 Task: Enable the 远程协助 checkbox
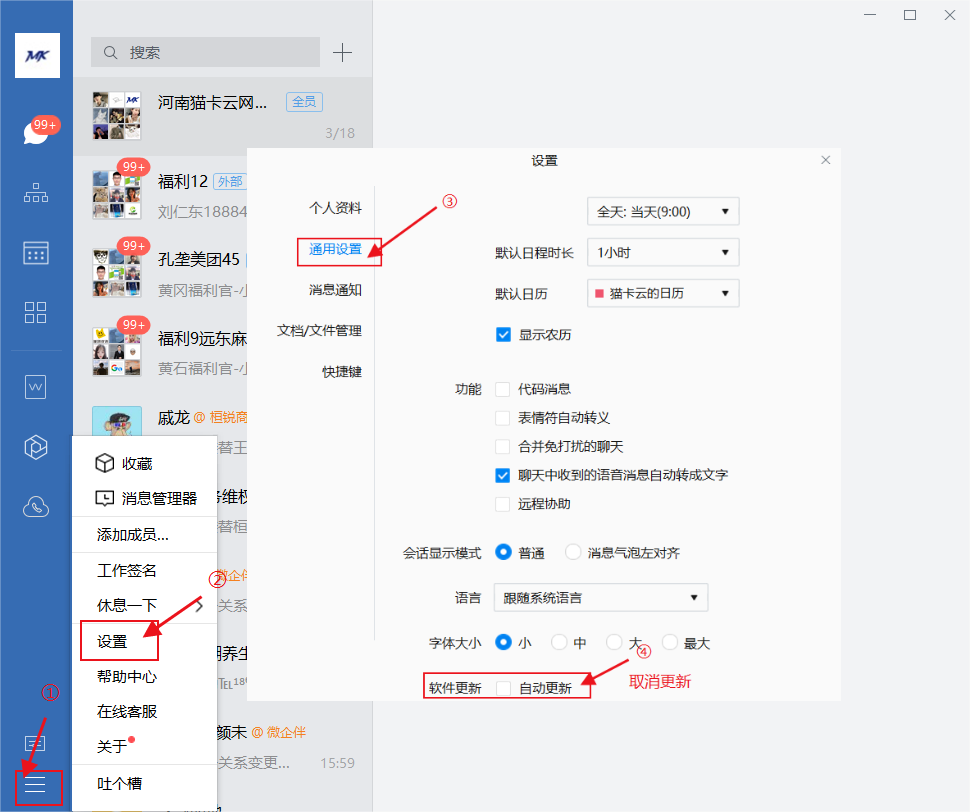click(x=503, y=504)
